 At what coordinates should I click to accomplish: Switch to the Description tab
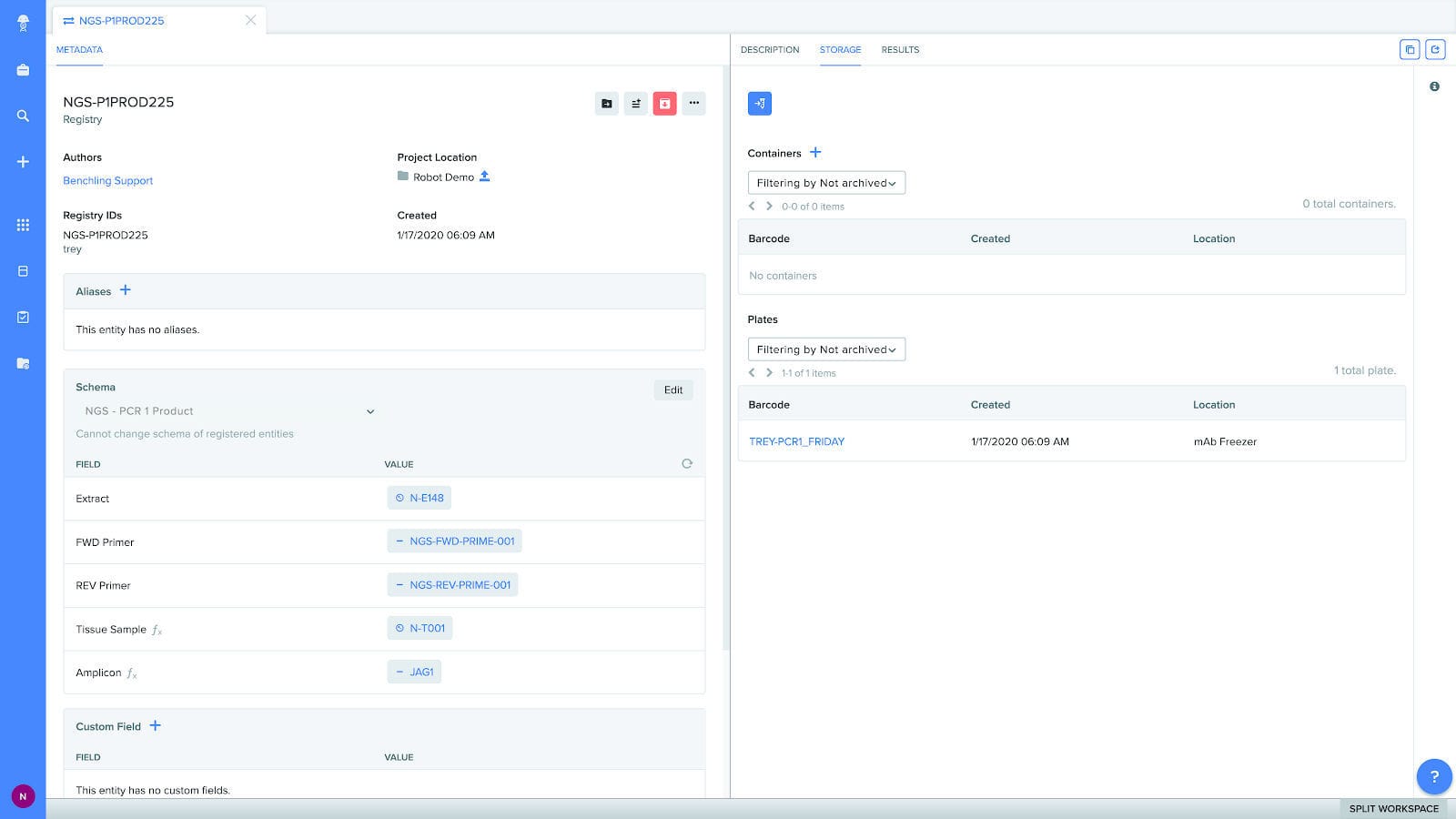769,50
